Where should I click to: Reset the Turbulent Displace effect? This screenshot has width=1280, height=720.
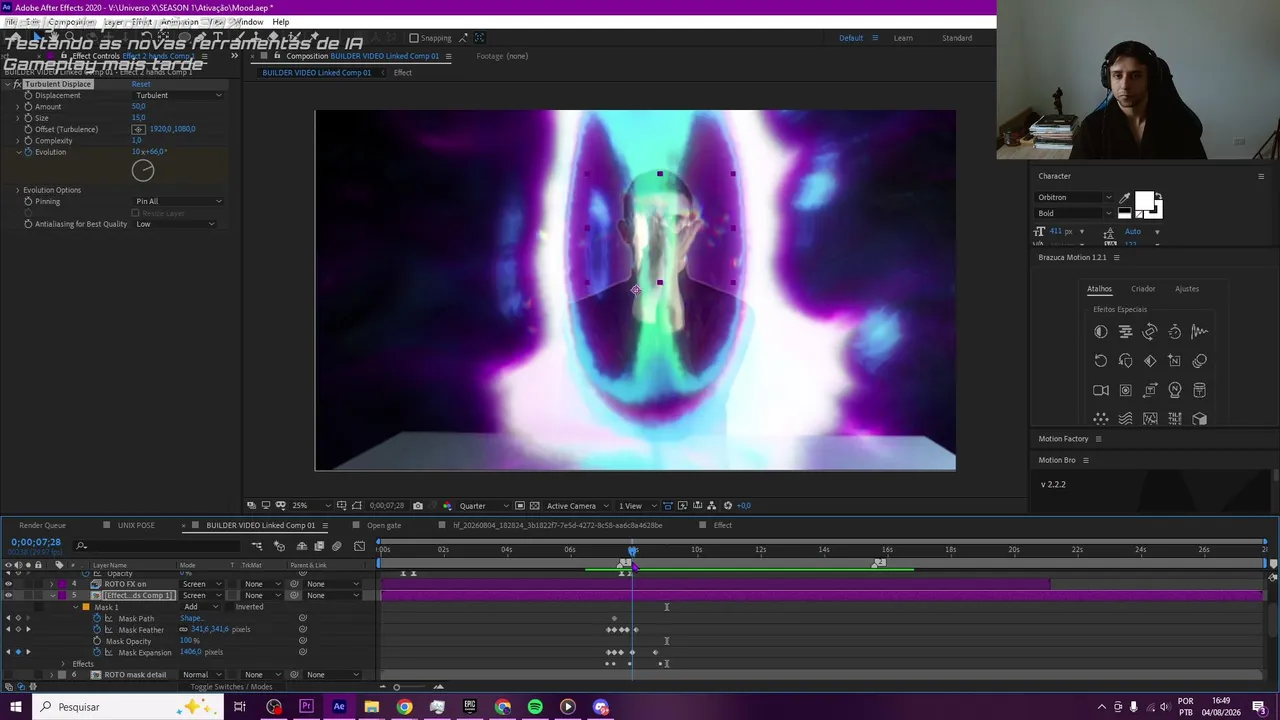pyautogui.click(x=141, y=84)
